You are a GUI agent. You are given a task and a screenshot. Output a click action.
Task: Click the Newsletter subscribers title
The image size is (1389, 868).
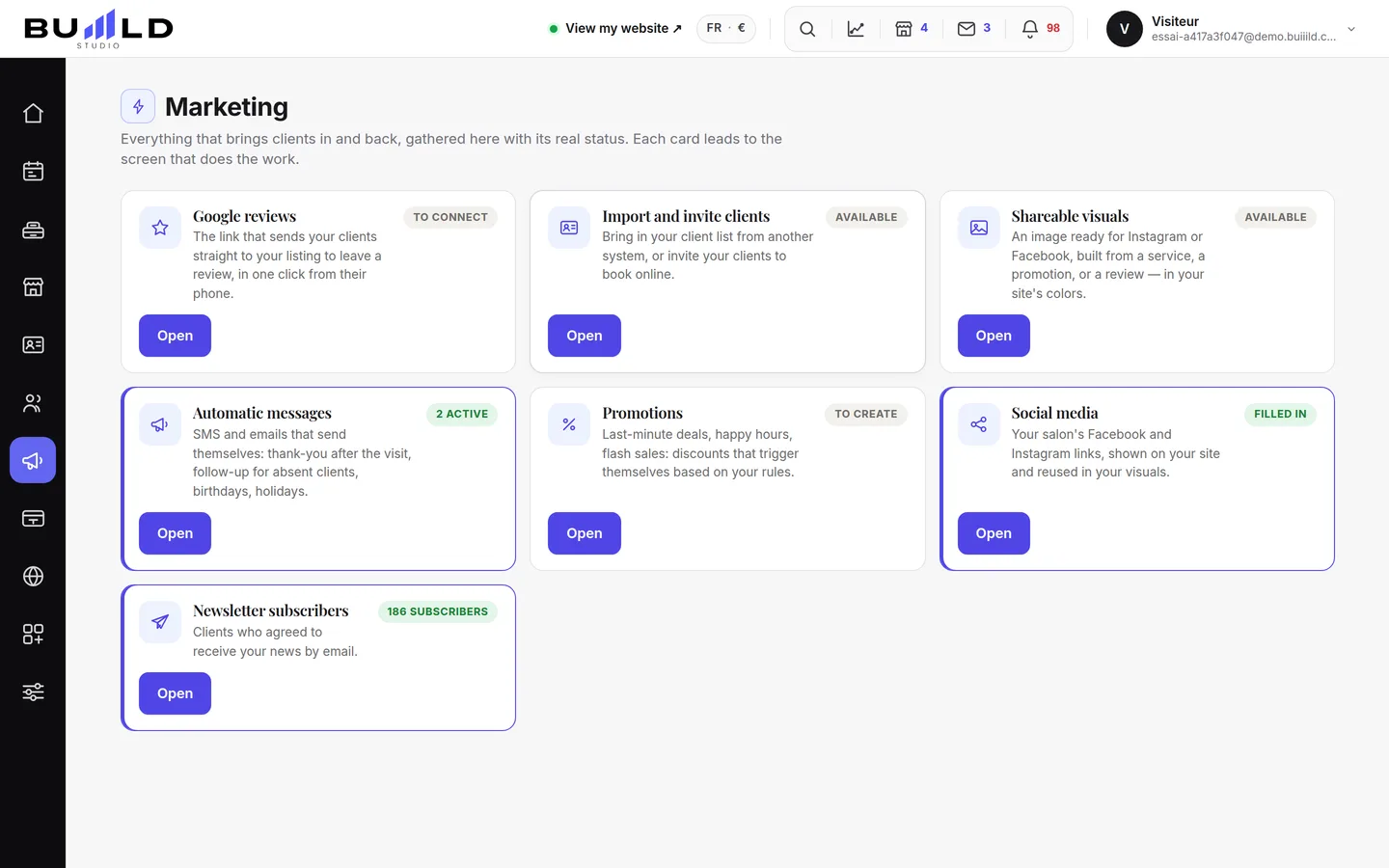coord(271,610)
